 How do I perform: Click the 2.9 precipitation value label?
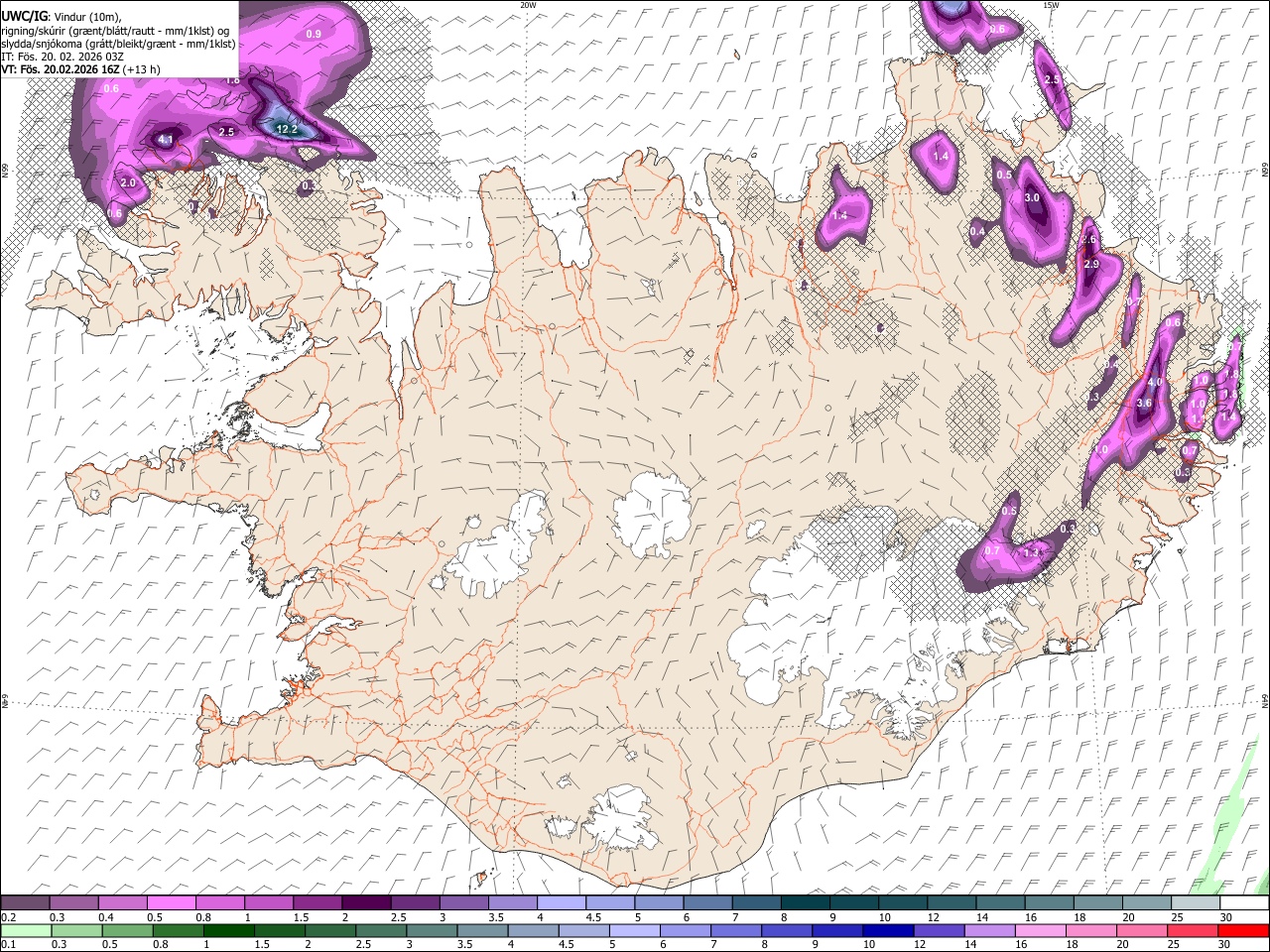pyautogui.click(x=1091, y=265)
